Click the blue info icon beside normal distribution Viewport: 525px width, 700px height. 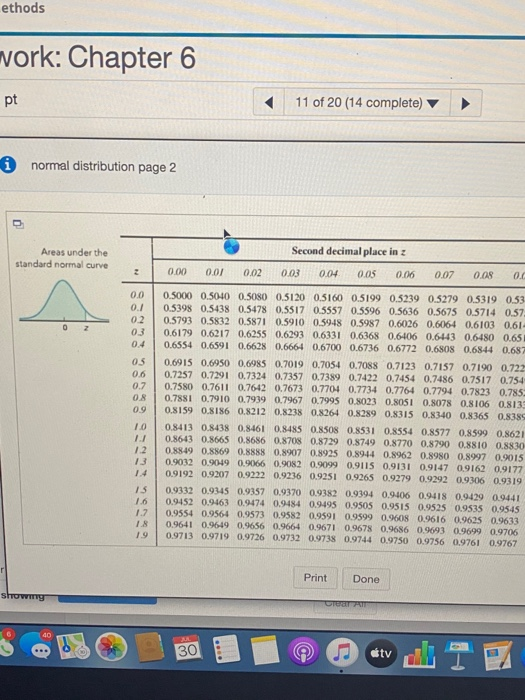tap(8, 165)
